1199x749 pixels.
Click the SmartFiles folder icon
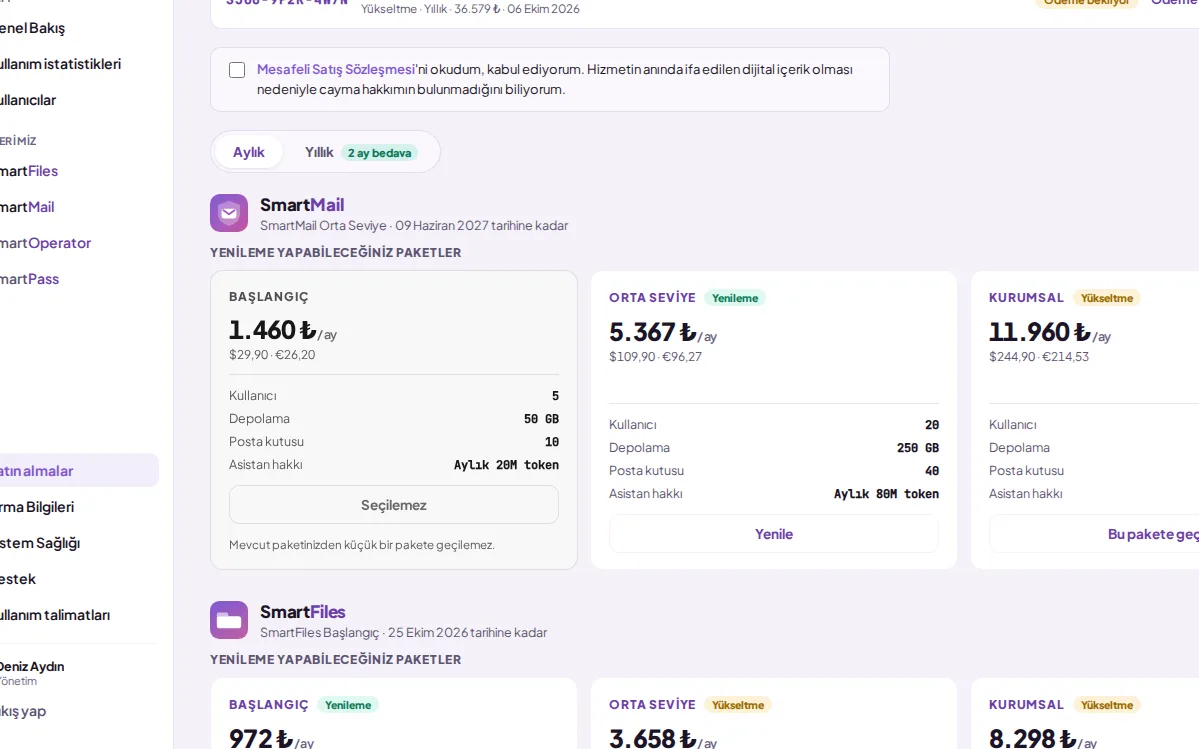(229, 620)
